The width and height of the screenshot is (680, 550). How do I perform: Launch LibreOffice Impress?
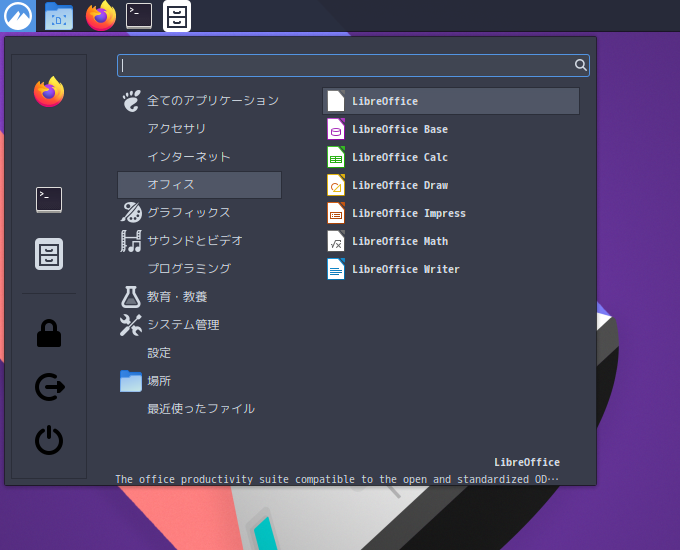(451, 213)
